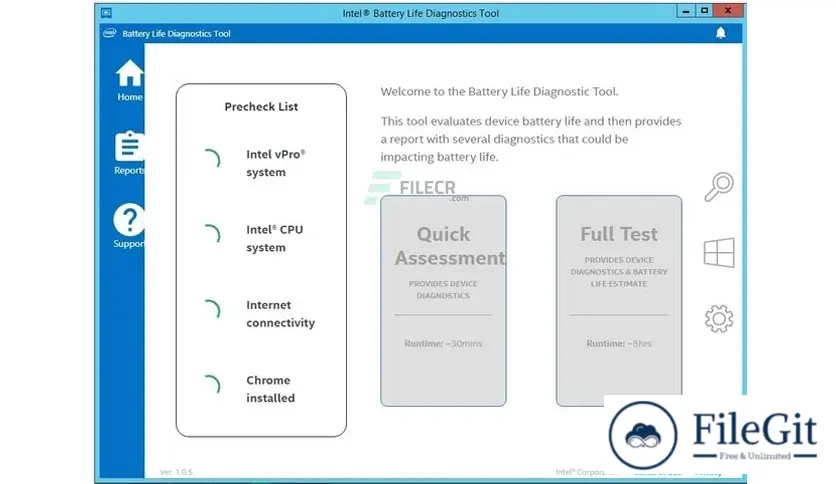Open the Support help section

[128, 226]
